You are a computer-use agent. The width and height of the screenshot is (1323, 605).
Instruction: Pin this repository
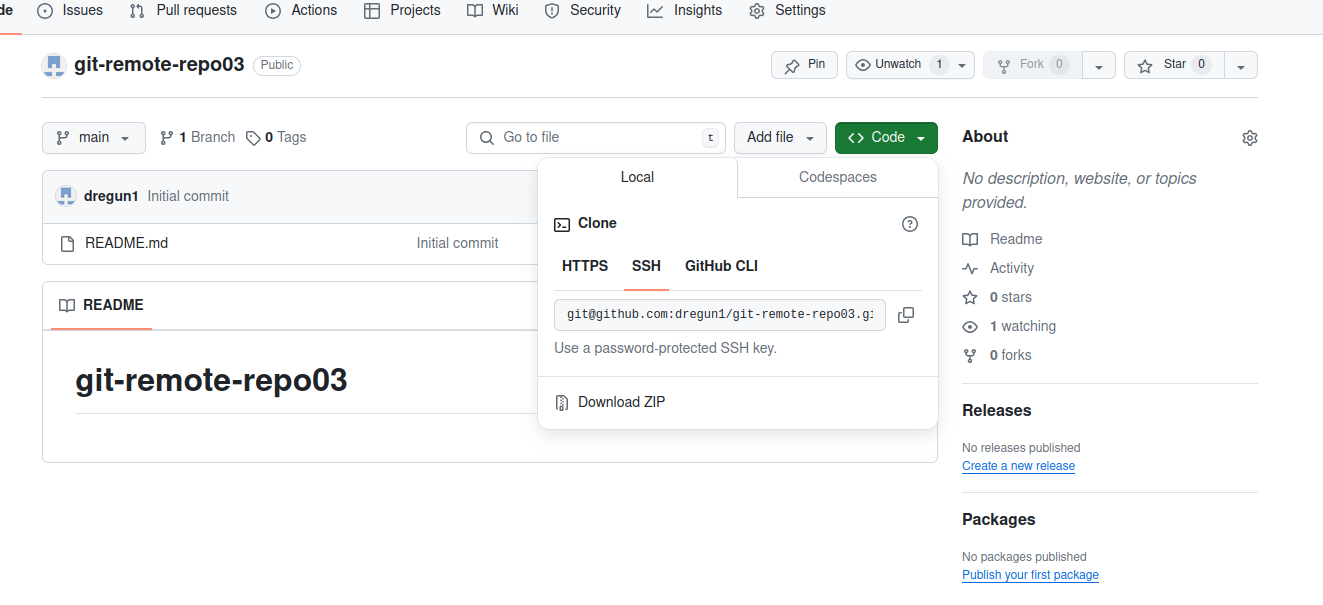(x=804, y=65)
